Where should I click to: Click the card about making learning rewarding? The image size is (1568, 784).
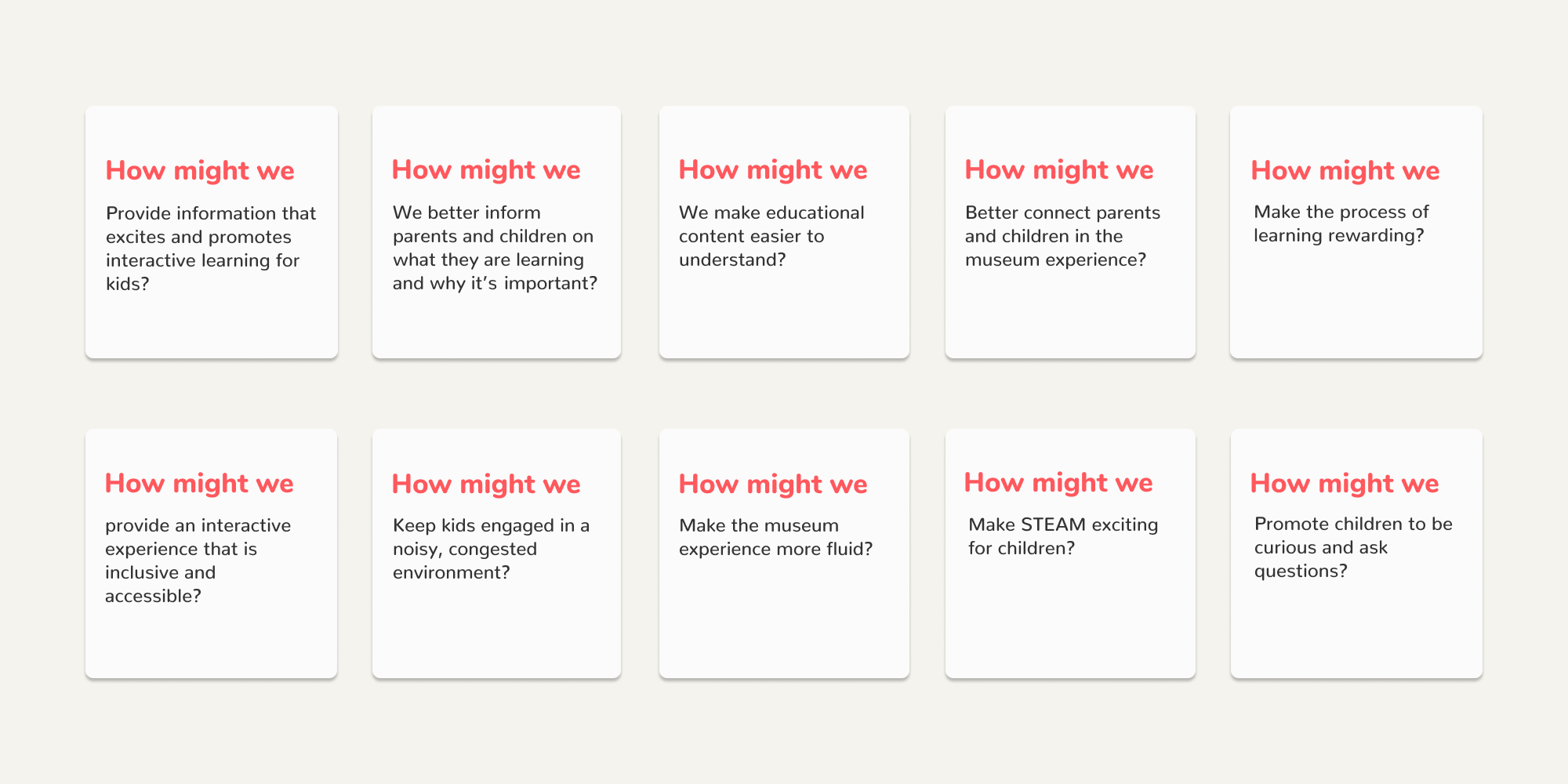[x=1356, y=232]
